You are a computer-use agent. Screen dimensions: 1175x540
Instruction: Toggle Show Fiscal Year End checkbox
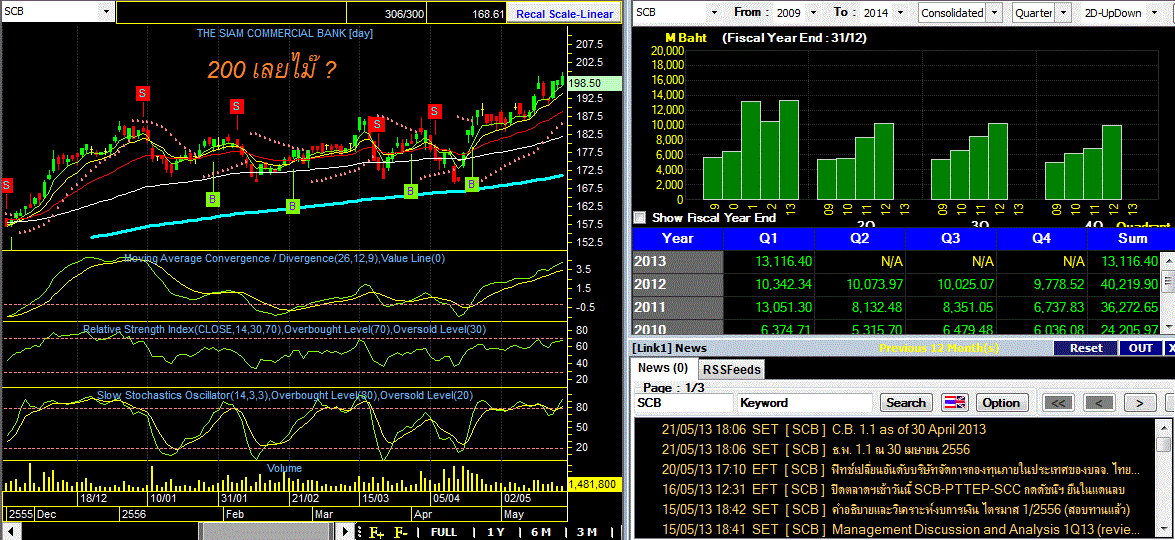point(639,218)
